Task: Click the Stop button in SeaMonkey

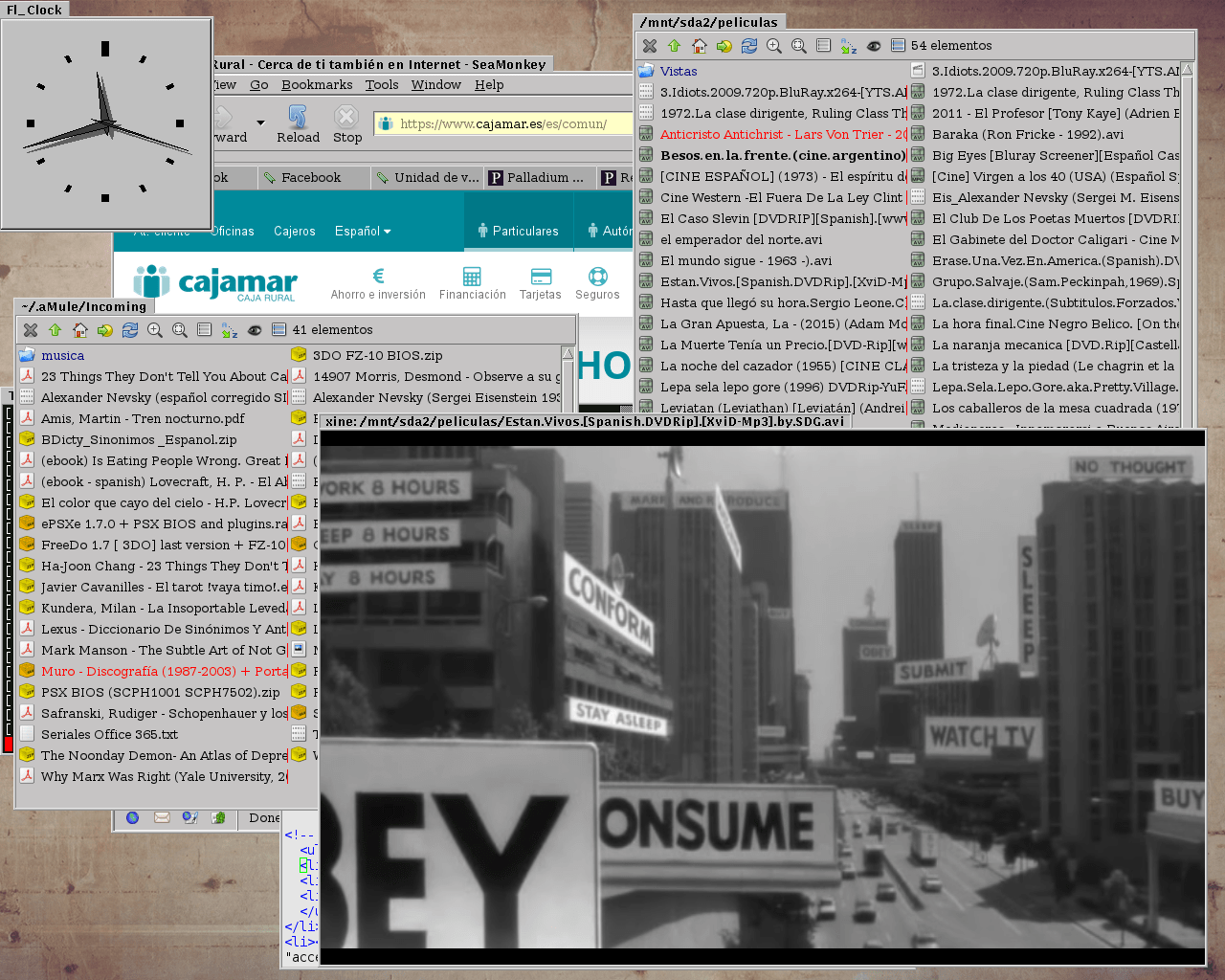Action: point(347,124)
